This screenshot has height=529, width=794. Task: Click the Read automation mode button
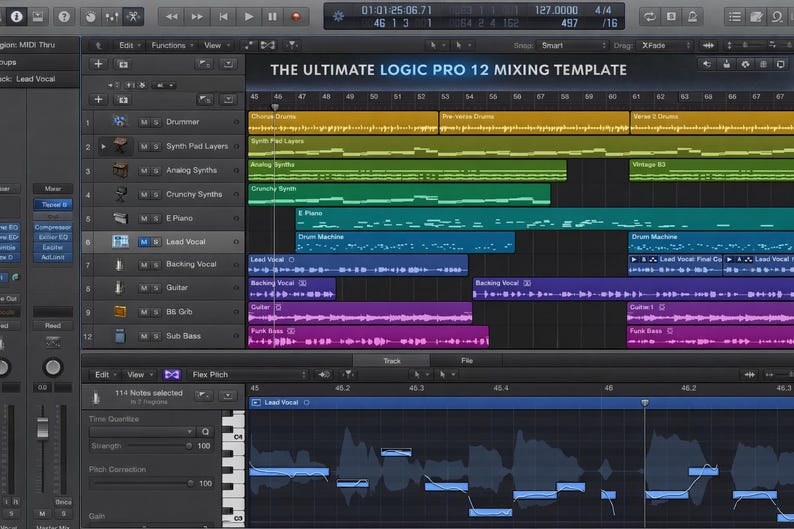point(53,326)
